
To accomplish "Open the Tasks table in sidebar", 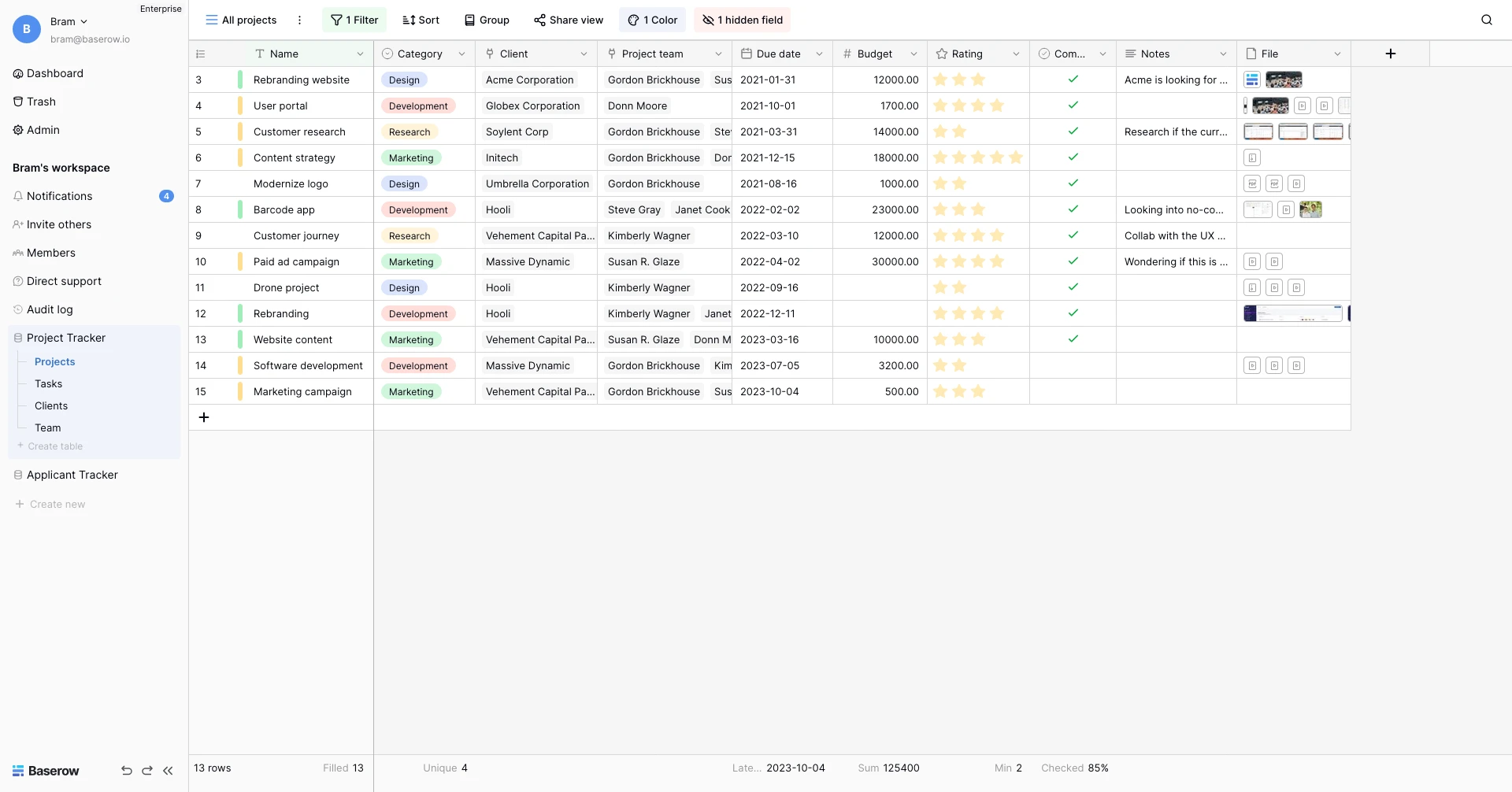I will [x=48, y=383].
